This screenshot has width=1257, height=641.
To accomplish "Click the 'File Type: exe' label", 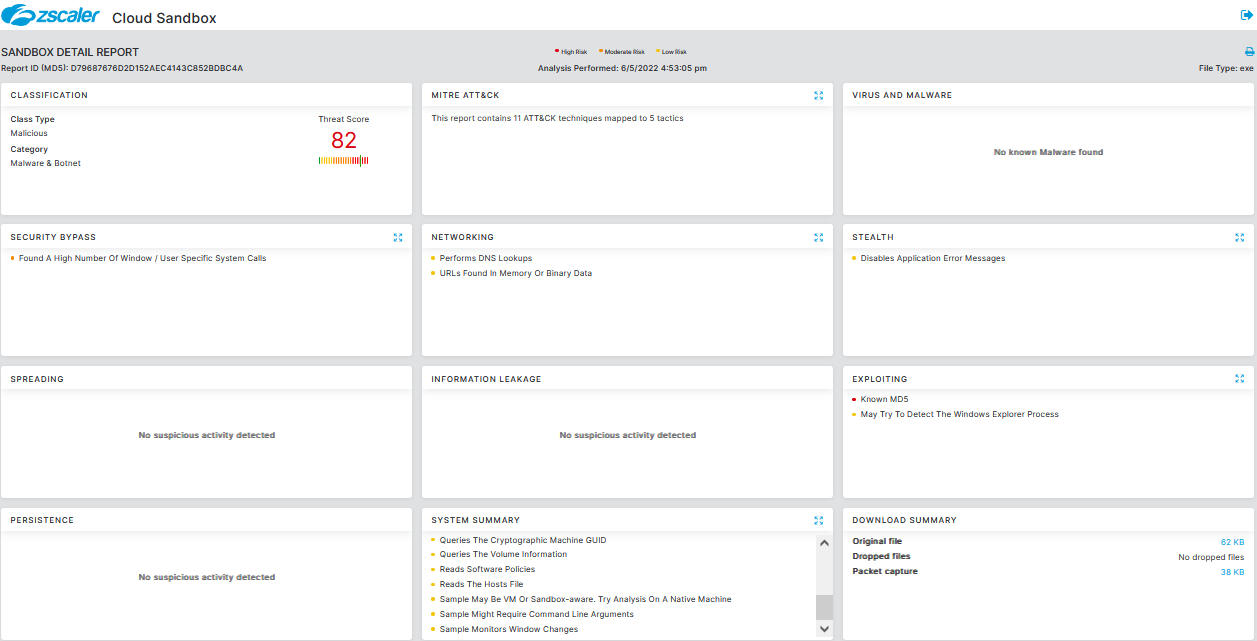I will (x=1226, y=68).
